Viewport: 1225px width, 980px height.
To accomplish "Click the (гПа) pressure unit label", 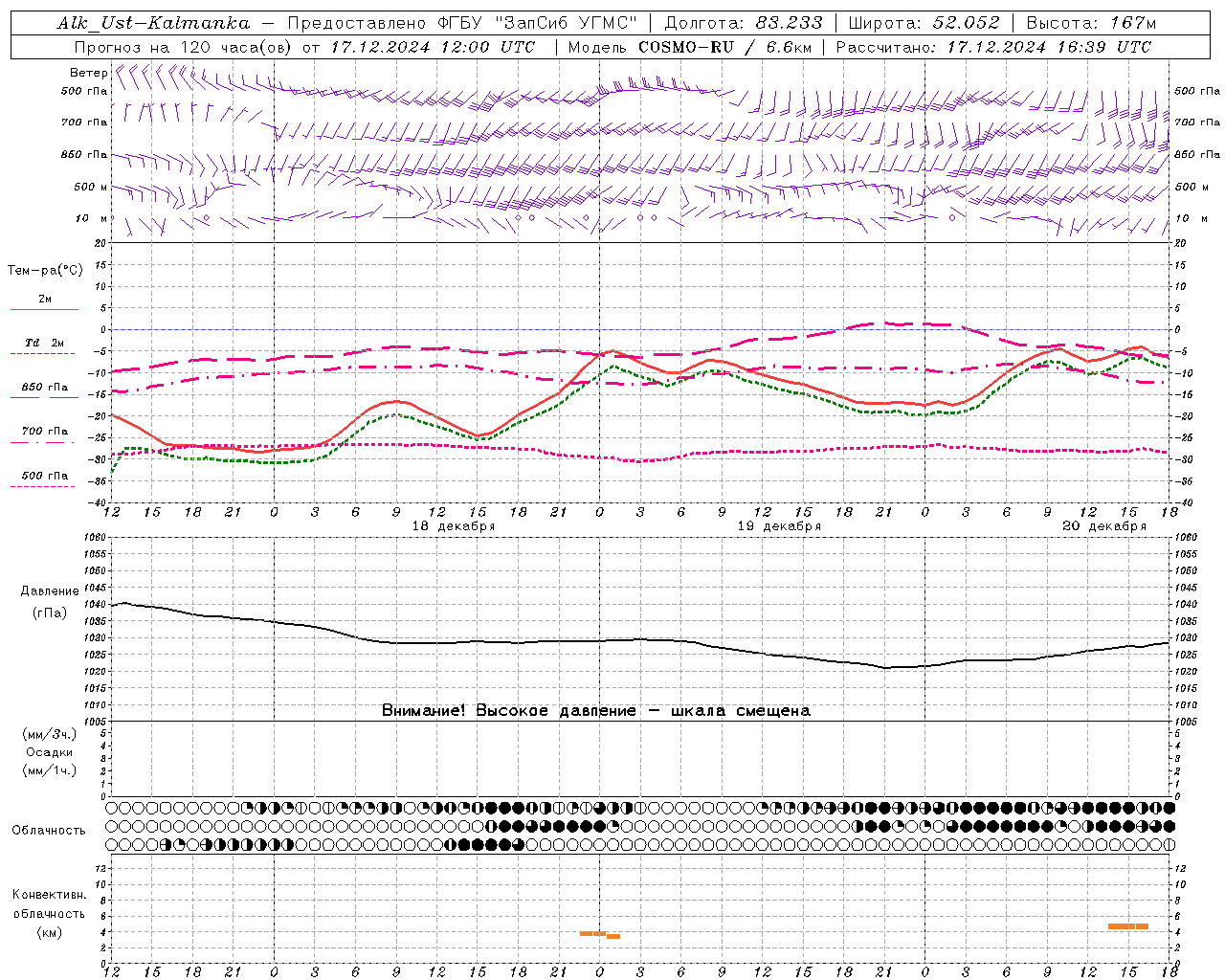I will coord(49,612).
